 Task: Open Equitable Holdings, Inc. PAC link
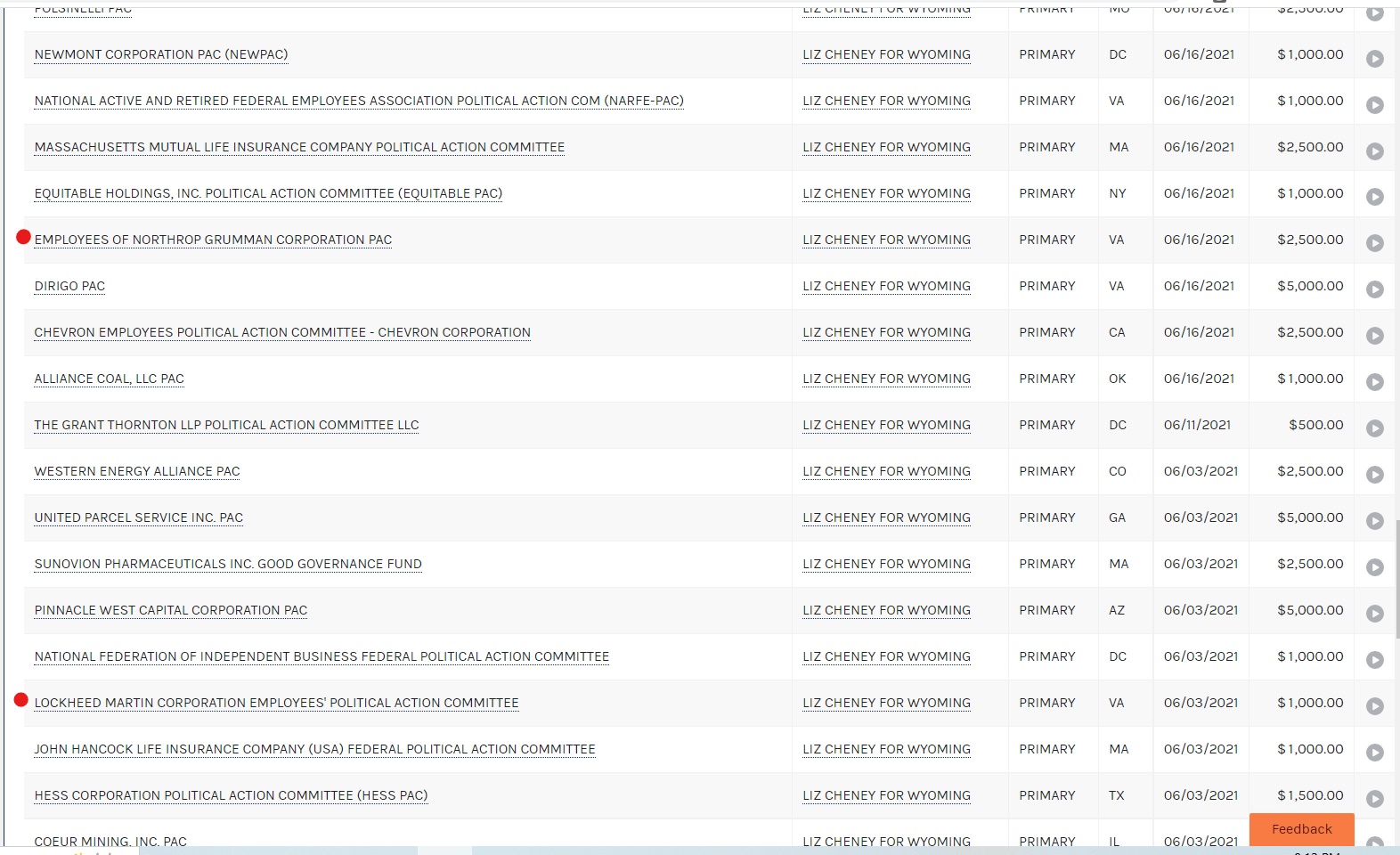click(268, 193)
